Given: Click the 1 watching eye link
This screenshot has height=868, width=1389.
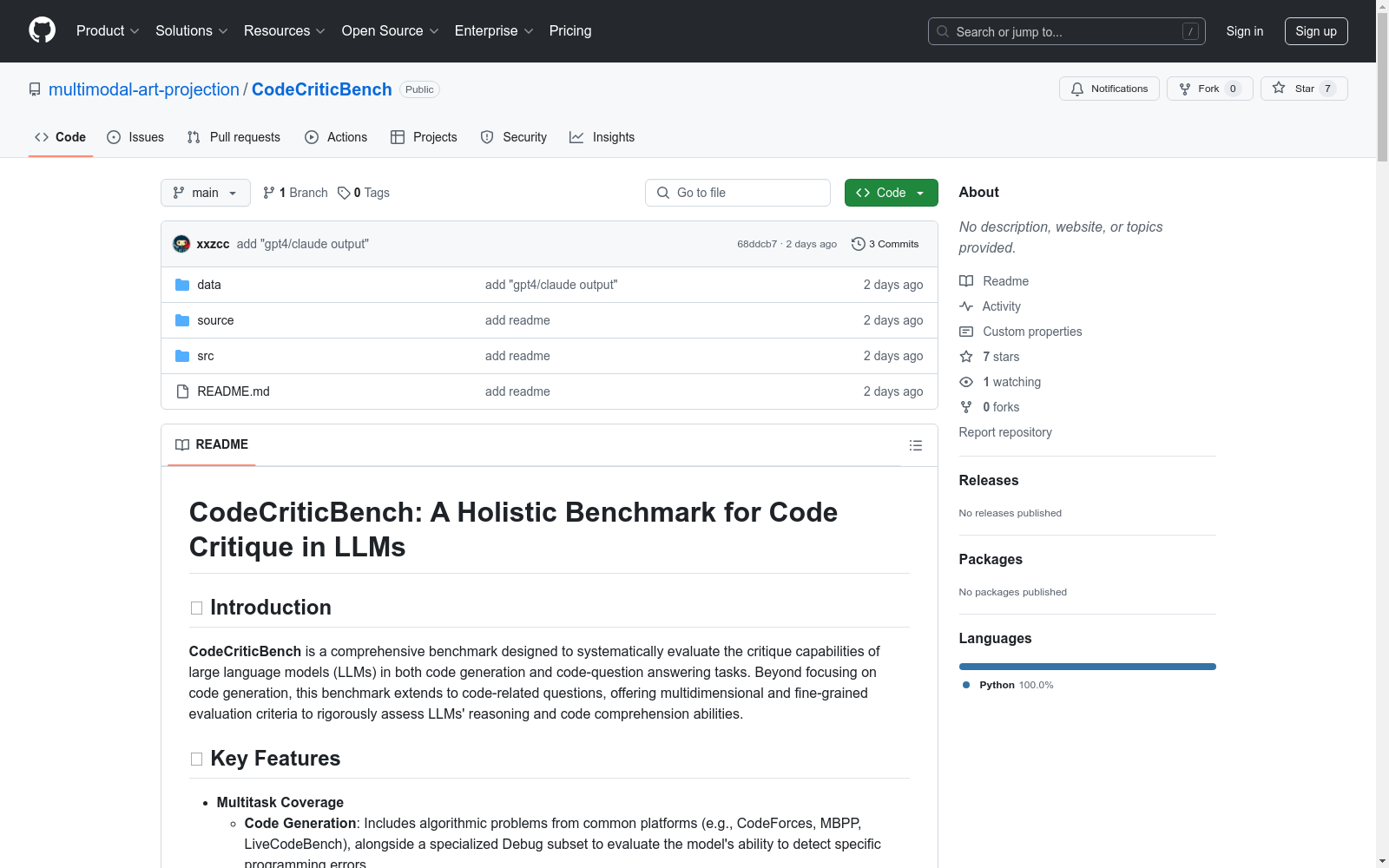Looking at the screenshot, I should (x=1000, y=382).
